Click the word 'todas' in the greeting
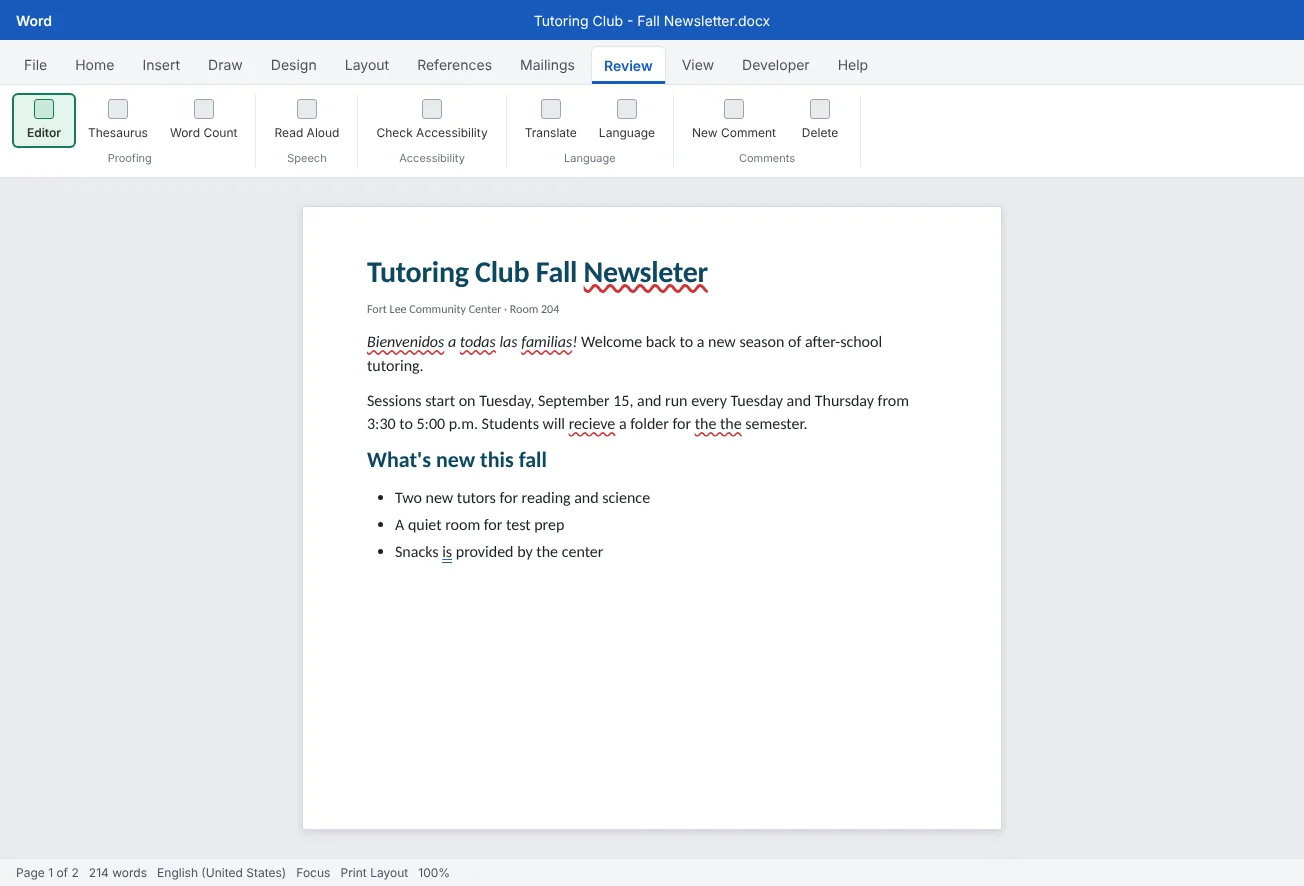This screenshot has height=886, width=1304. (478, 342)
